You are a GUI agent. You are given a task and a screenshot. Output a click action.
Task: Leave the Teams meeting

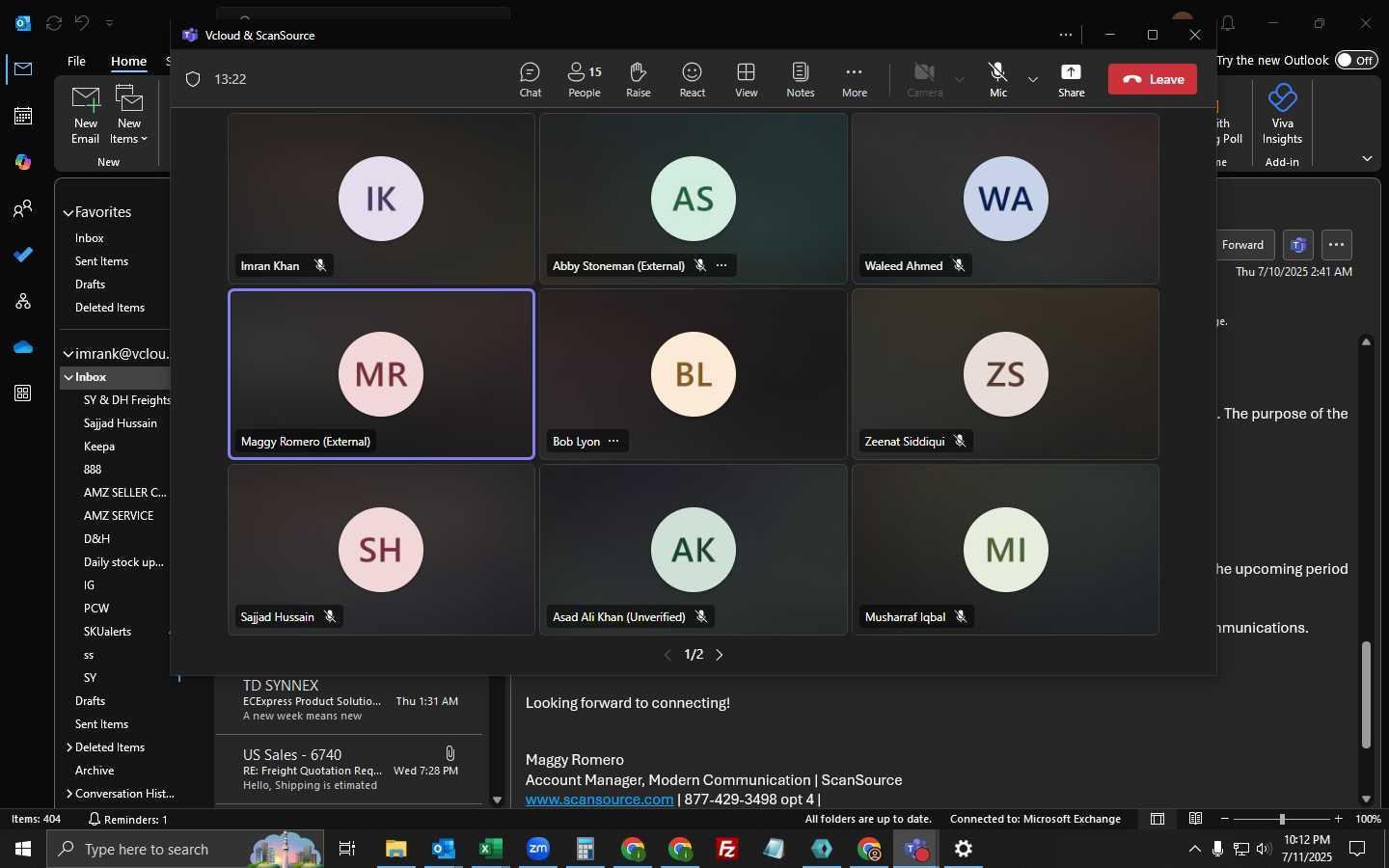point(1153,79)
